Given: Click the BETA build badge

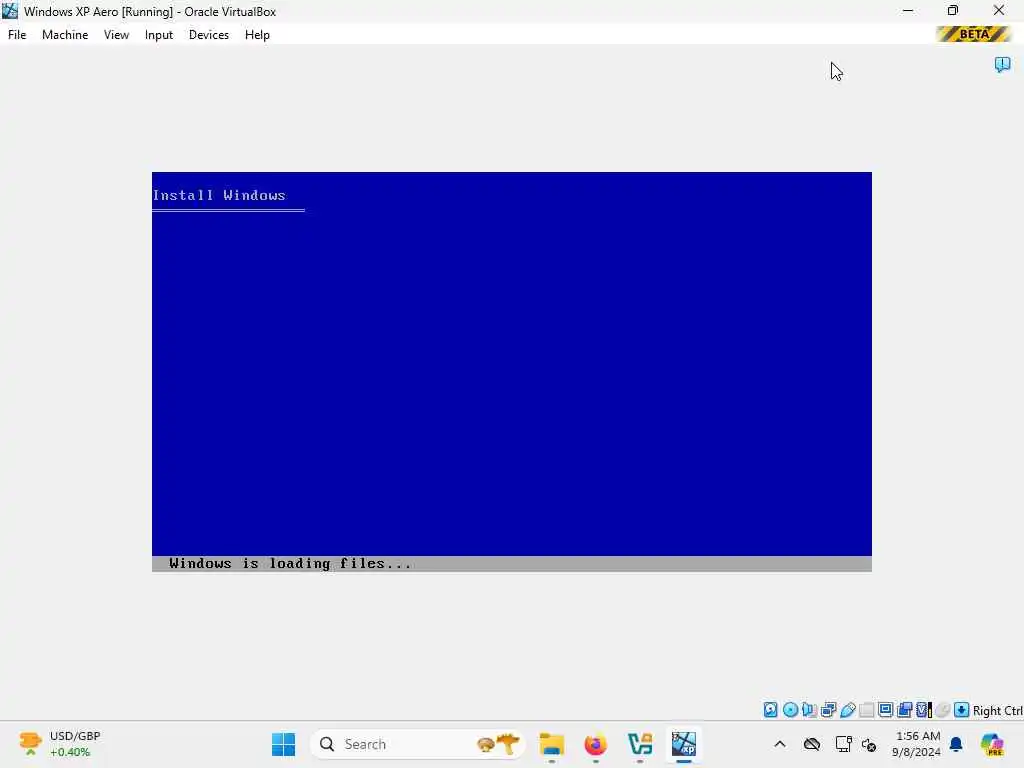Looking at the screenshot, I should click(974, 34).
